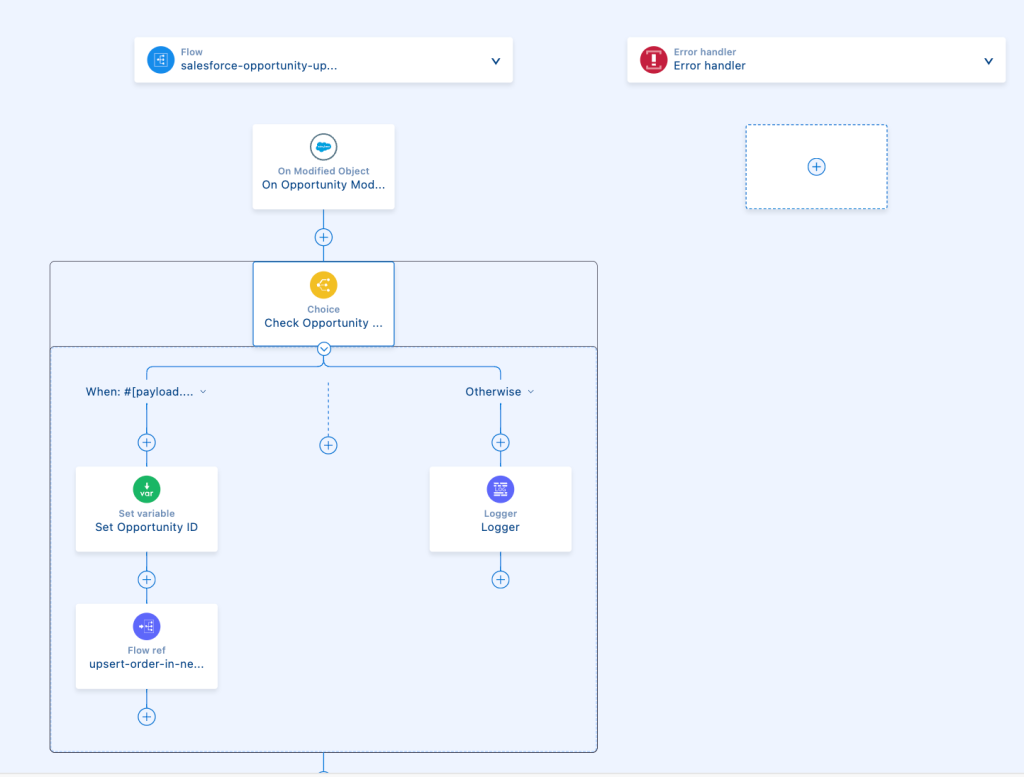This screenshot has height=777, width=1024.
Task: Add step below the Logger card
Action: point(500,580)
